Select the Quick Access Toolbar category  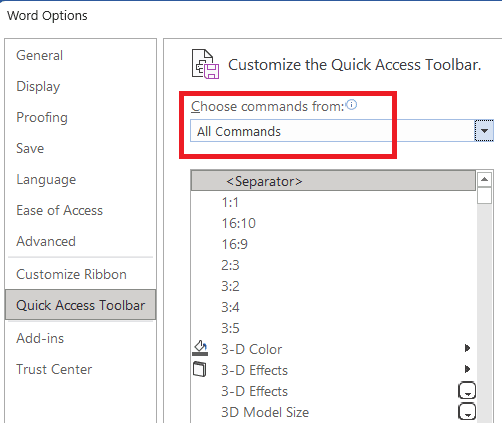80,305
